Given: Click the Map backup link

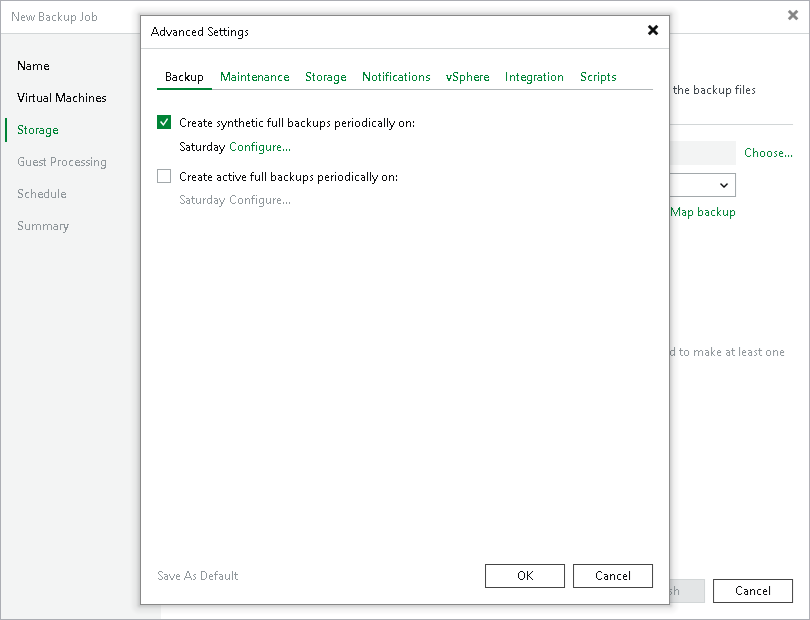Looking at the screenshot, I should point(703,212).
